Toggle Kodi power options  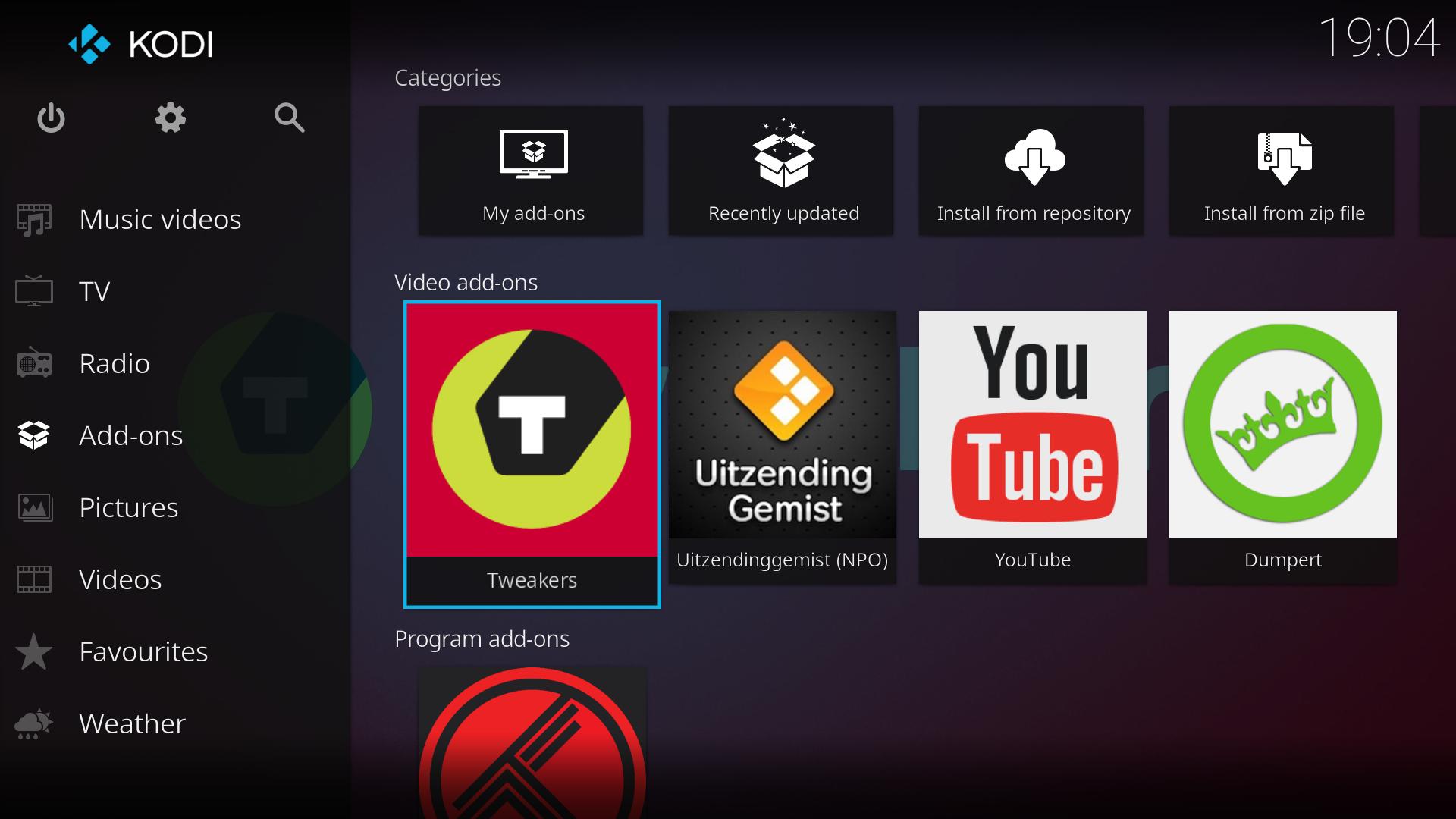click(x=49, y=118)
